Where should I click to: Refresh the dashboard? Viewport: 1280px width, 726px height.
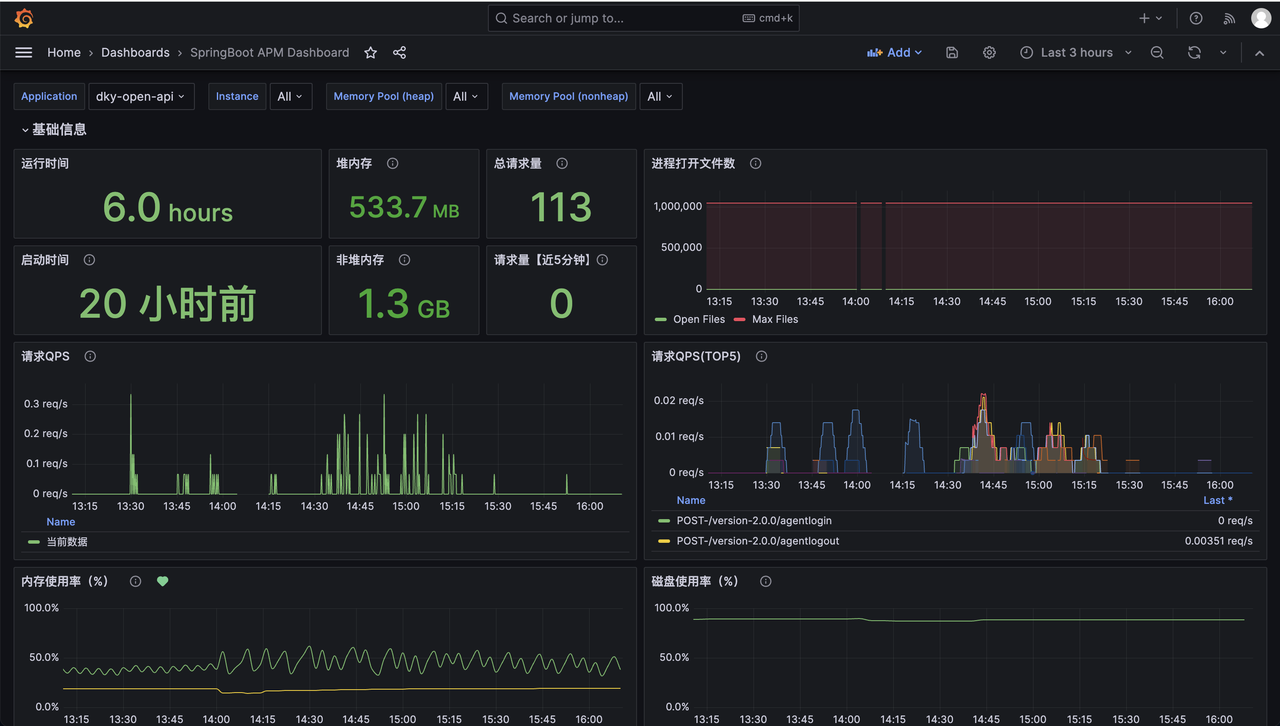point(1194,53)
